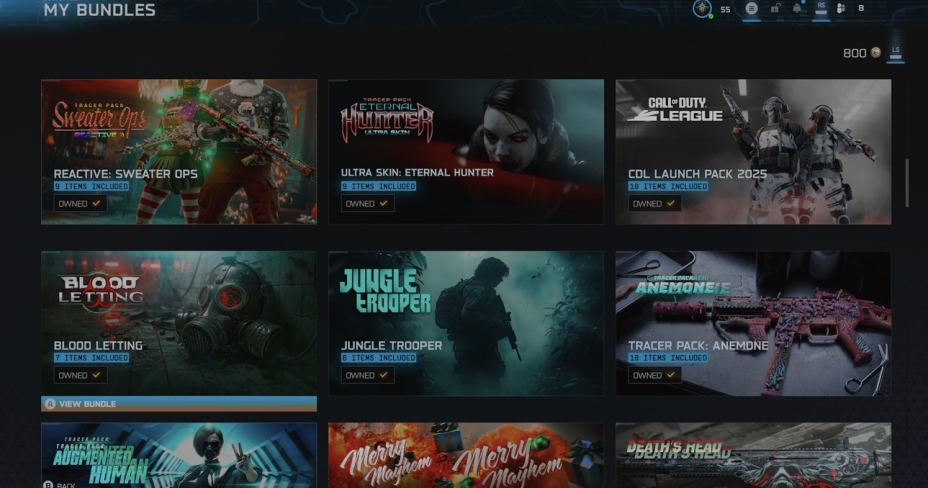Click Owned checkmark on Reactive: Sweater Ops

click(96, 203)
